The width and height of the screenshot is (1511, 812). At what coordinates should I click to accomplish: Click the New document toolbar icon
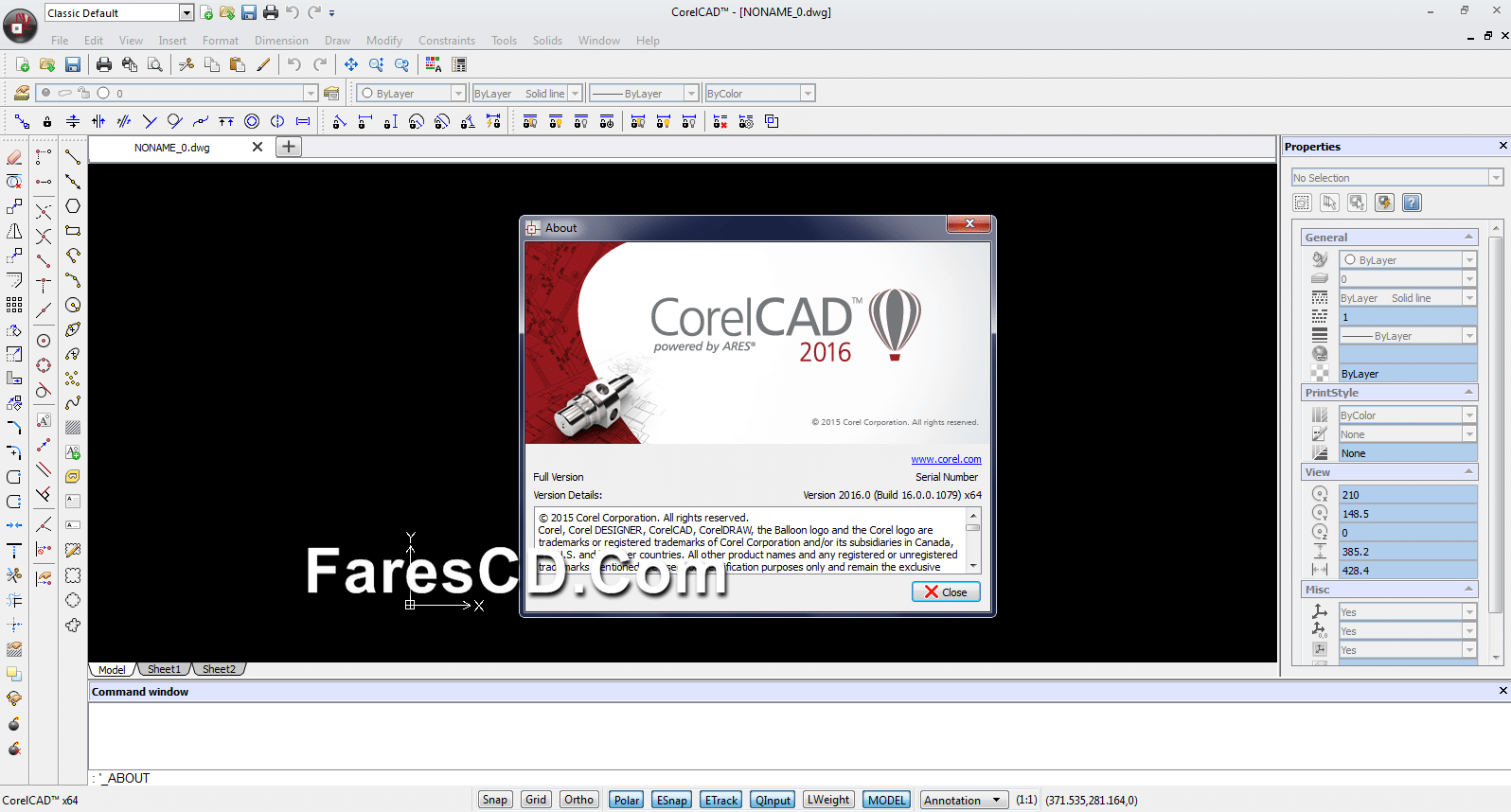22,64
